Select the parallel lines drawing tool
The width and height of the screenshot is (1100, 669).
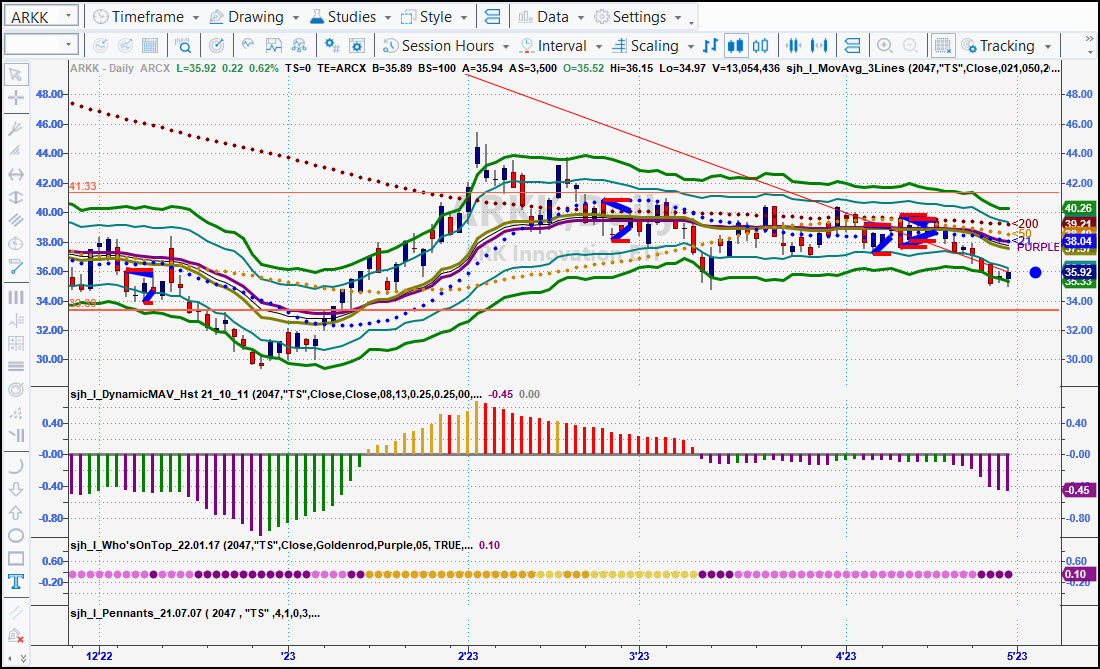pyautogui.click(x=15, y=219)
